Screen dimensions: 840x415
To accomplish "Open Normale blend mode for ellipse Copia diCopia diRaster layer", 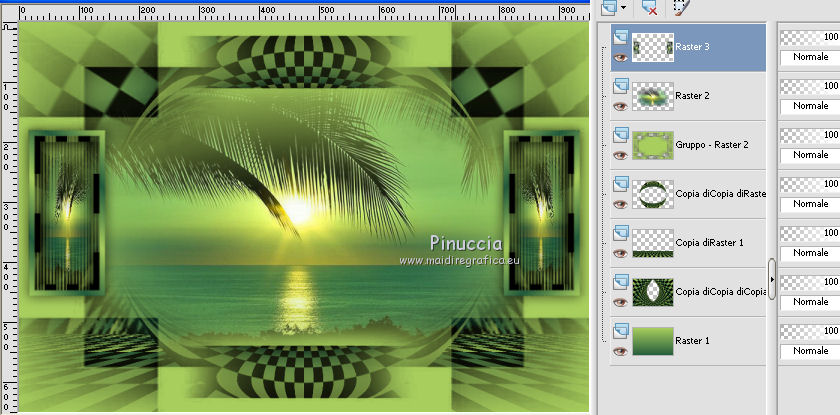I will 810,204.
